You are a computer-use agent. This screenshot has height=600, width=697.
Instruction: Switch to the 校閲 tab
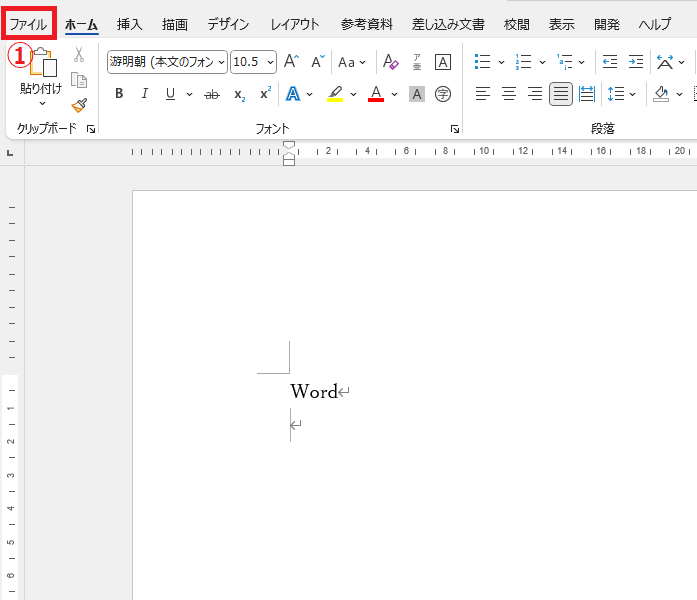tap(517, 24)
